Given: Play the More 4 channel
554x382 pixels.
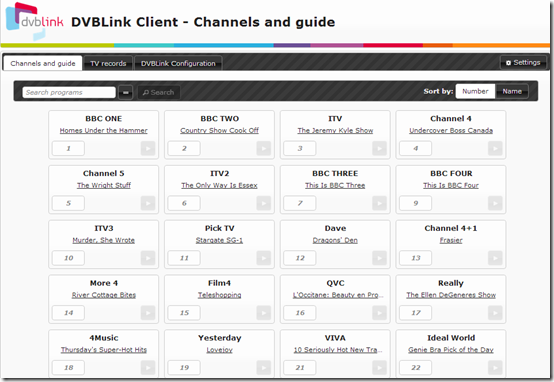Looking at the screenshot, I should 148,312.
